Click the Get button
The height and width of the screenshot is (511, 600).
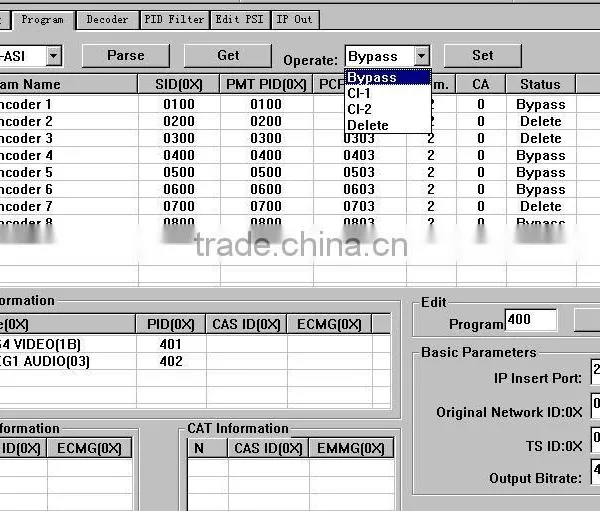(228, 56)
